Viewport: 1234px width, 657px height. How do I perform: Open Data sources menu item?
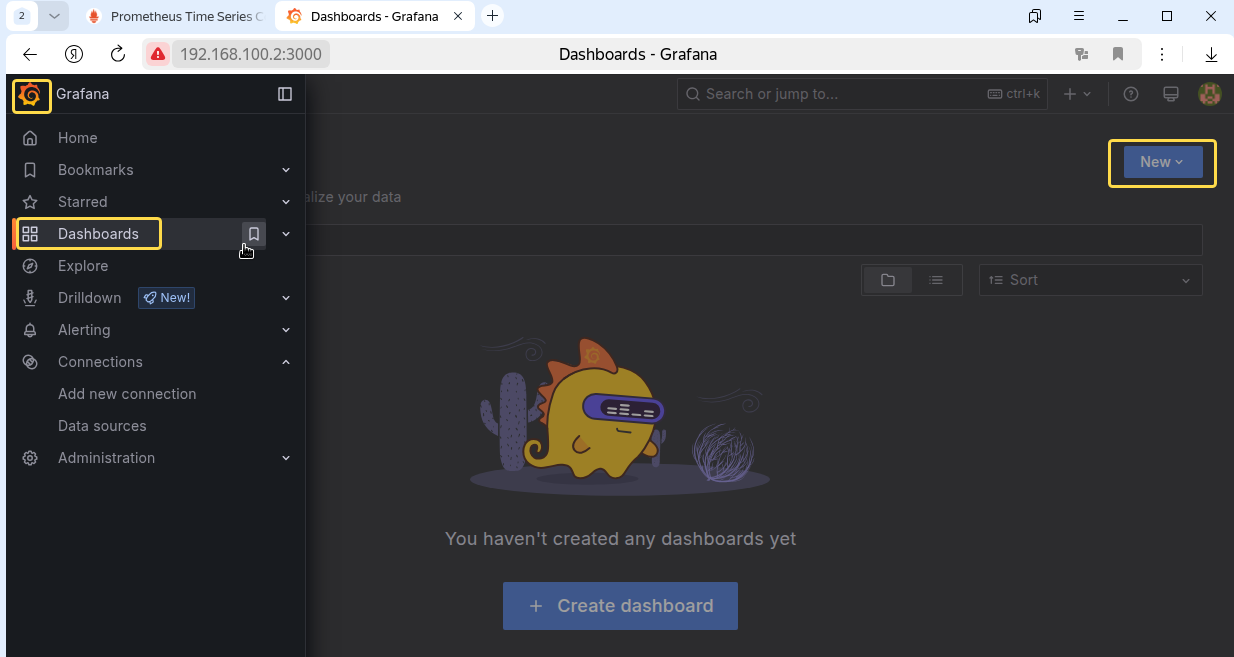[x=102, y=426]
